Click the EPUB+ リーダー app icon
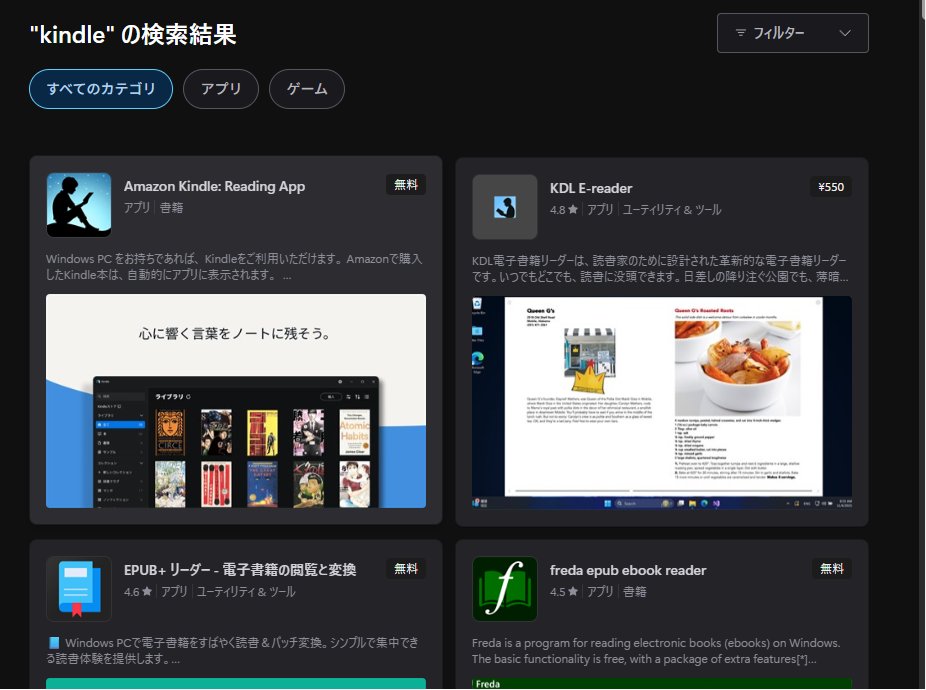The image size is (926, 690). 79,589
